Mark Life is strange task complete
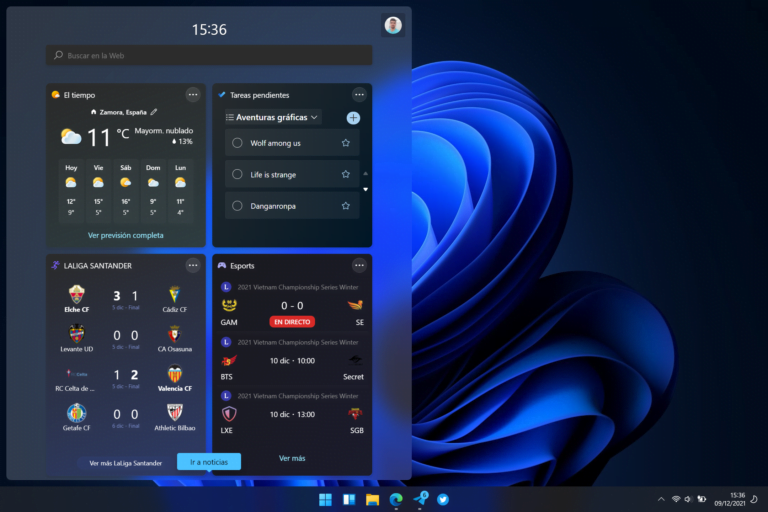 click(237, 174)
